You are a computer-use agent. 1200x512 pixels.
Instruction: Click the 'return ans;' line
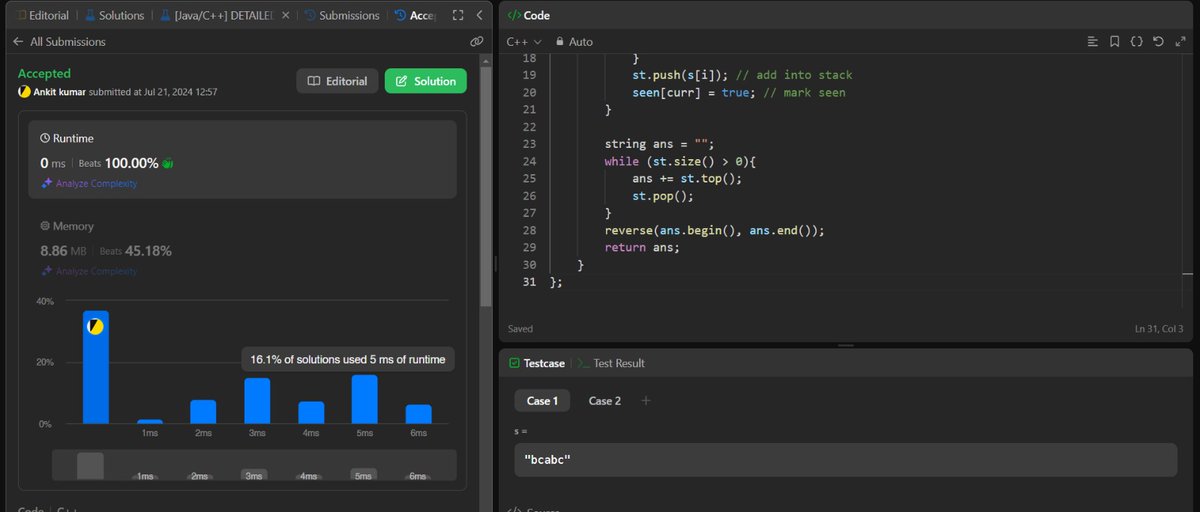pyautogui.click(x=641, y=247)
